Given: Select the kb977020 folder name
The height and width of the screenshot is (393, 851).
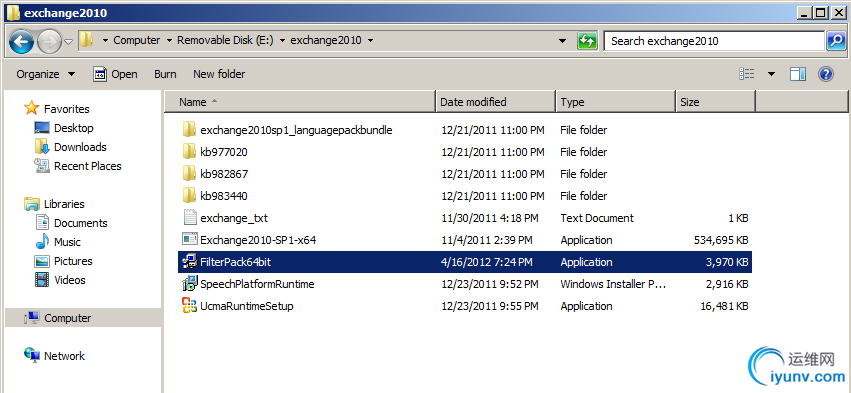Looking at the screenshot, I should tap(224, 152).
